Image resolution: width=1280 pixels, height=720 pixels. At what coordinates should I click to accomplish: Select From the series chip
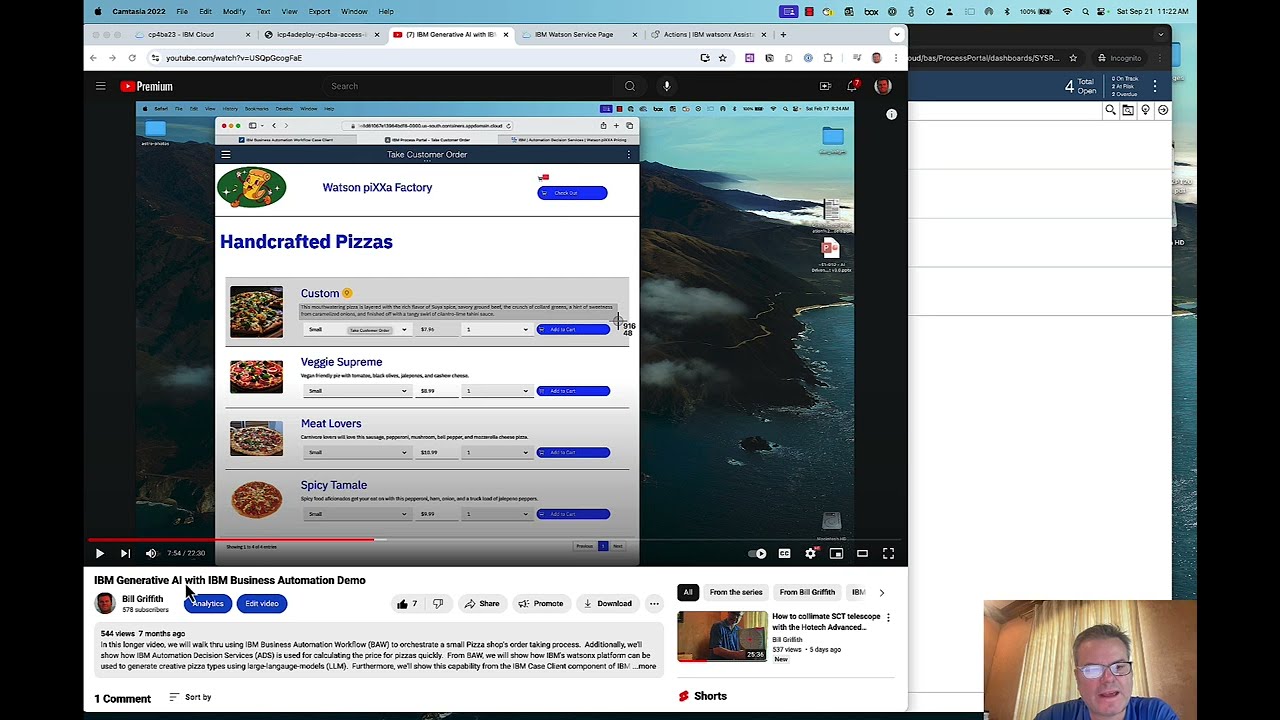[736, 592]
